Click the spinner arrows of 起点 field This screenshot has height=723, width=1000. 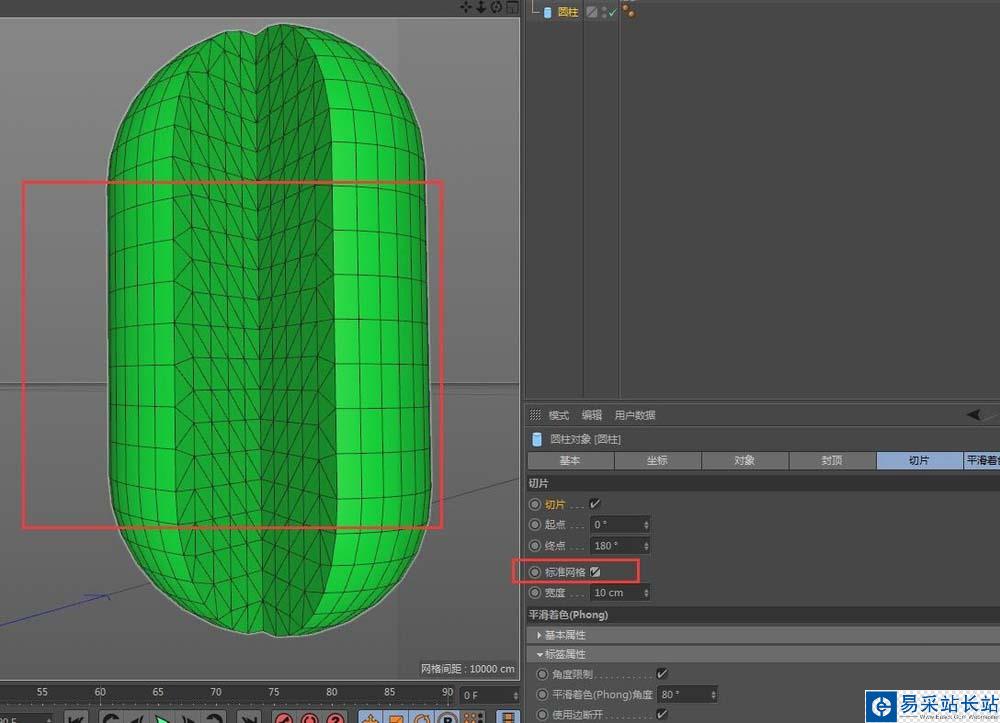646,525
